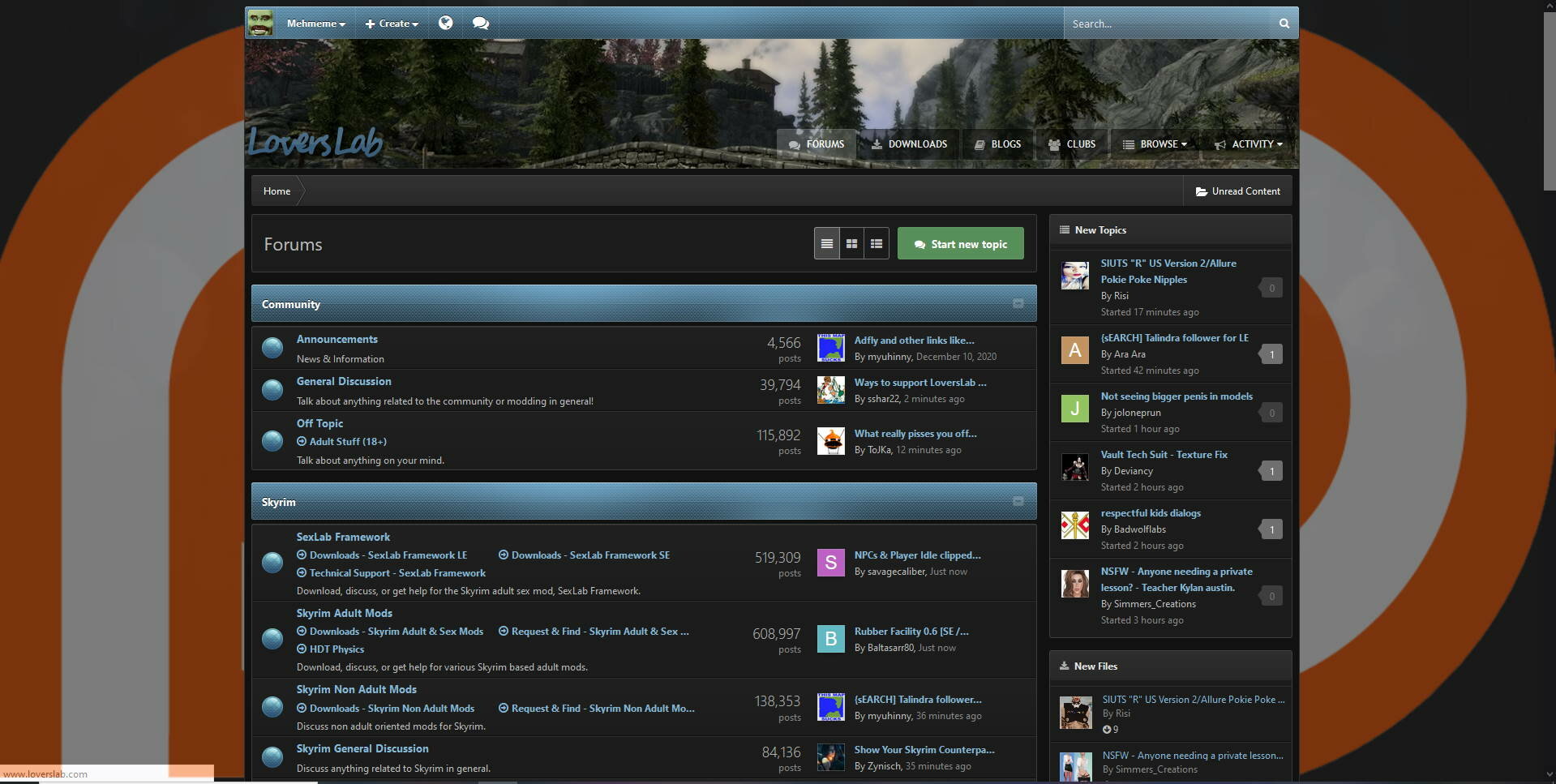Open the Clubs tab

point(1072,144)
